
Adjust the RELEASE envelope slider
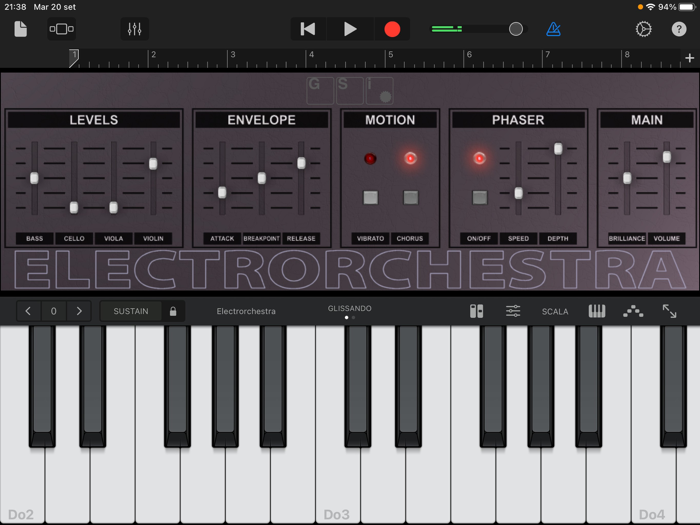tap(301, 163)
